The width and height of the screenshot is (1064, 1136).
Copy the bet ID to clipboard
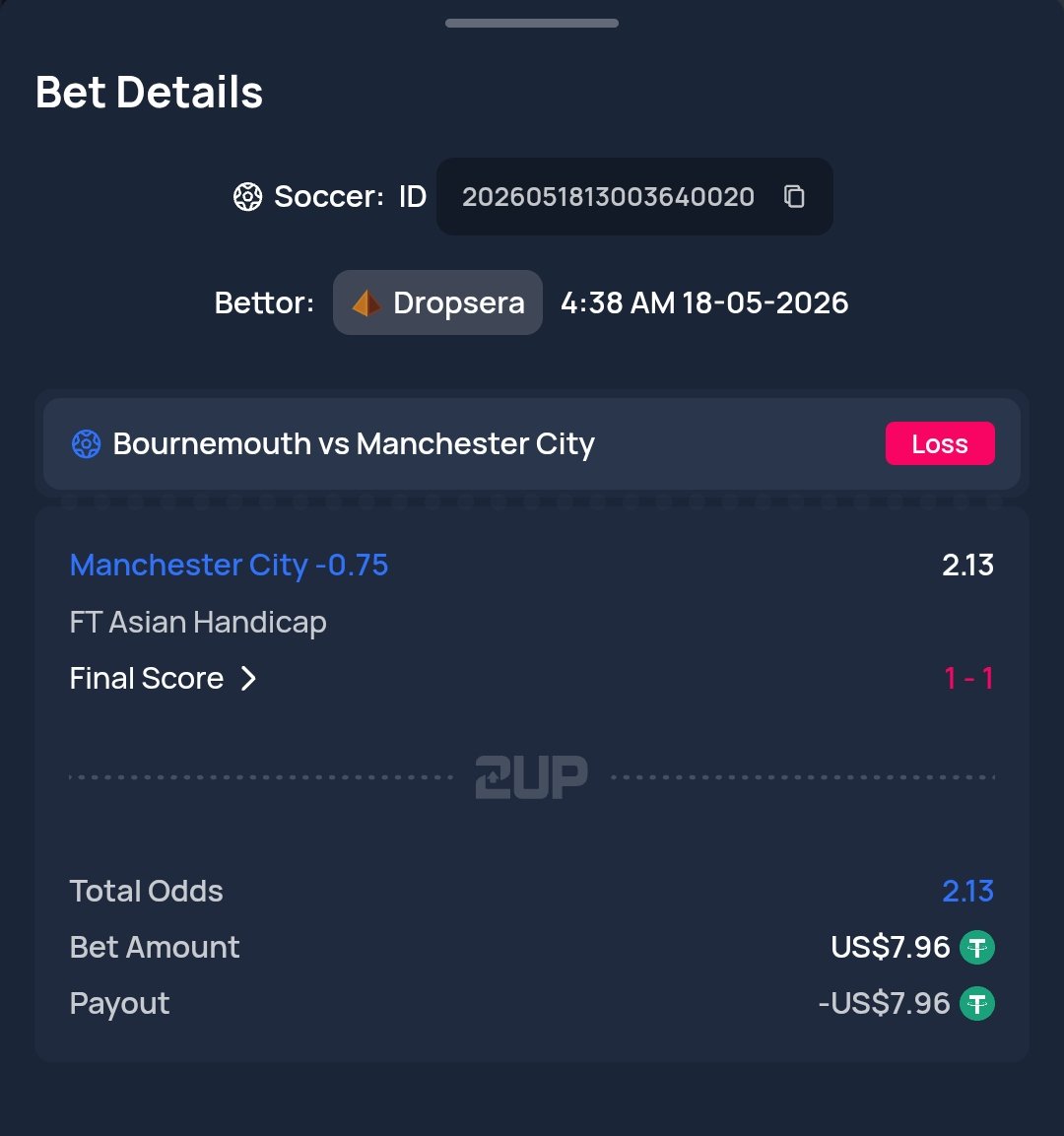click(x=794, y=196)
